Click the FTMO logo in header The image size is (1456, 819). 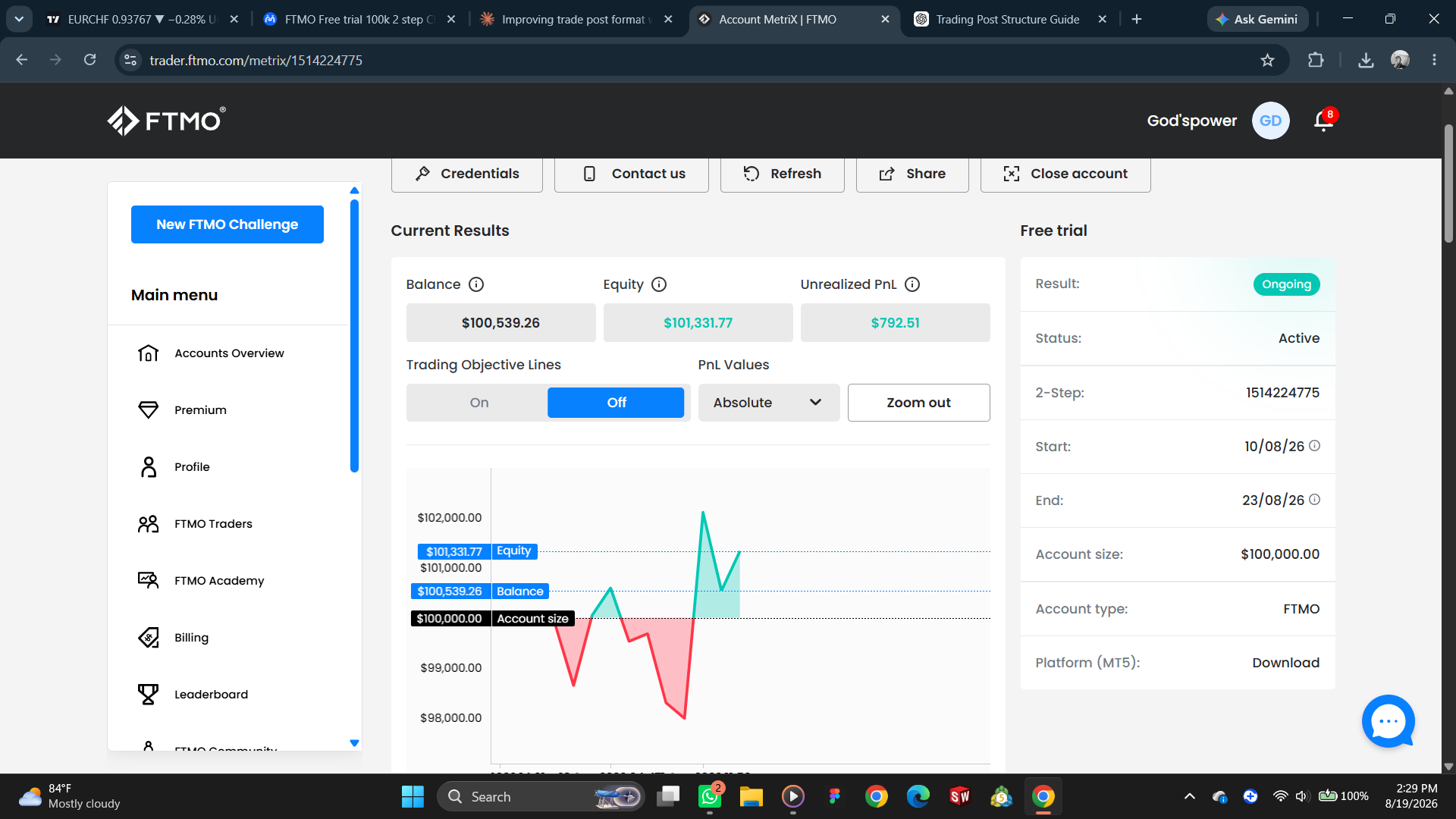pos(166,121)
